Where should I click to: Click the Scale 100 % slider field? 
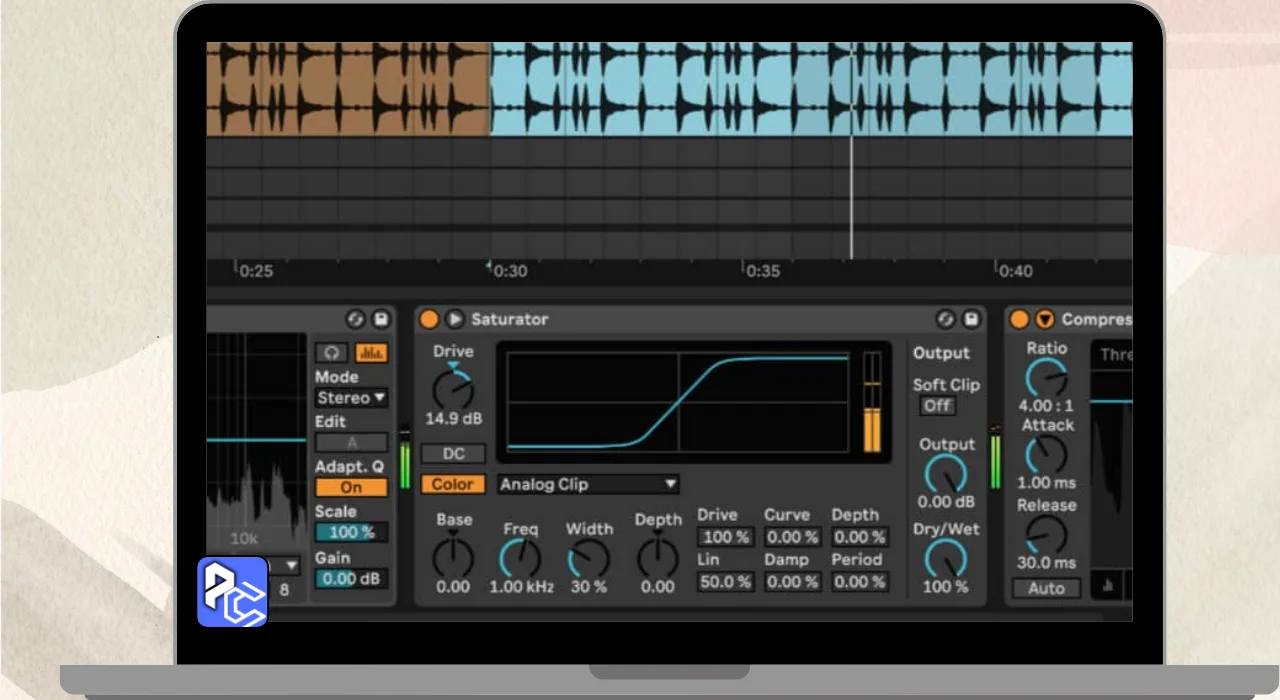click(351, 533)
